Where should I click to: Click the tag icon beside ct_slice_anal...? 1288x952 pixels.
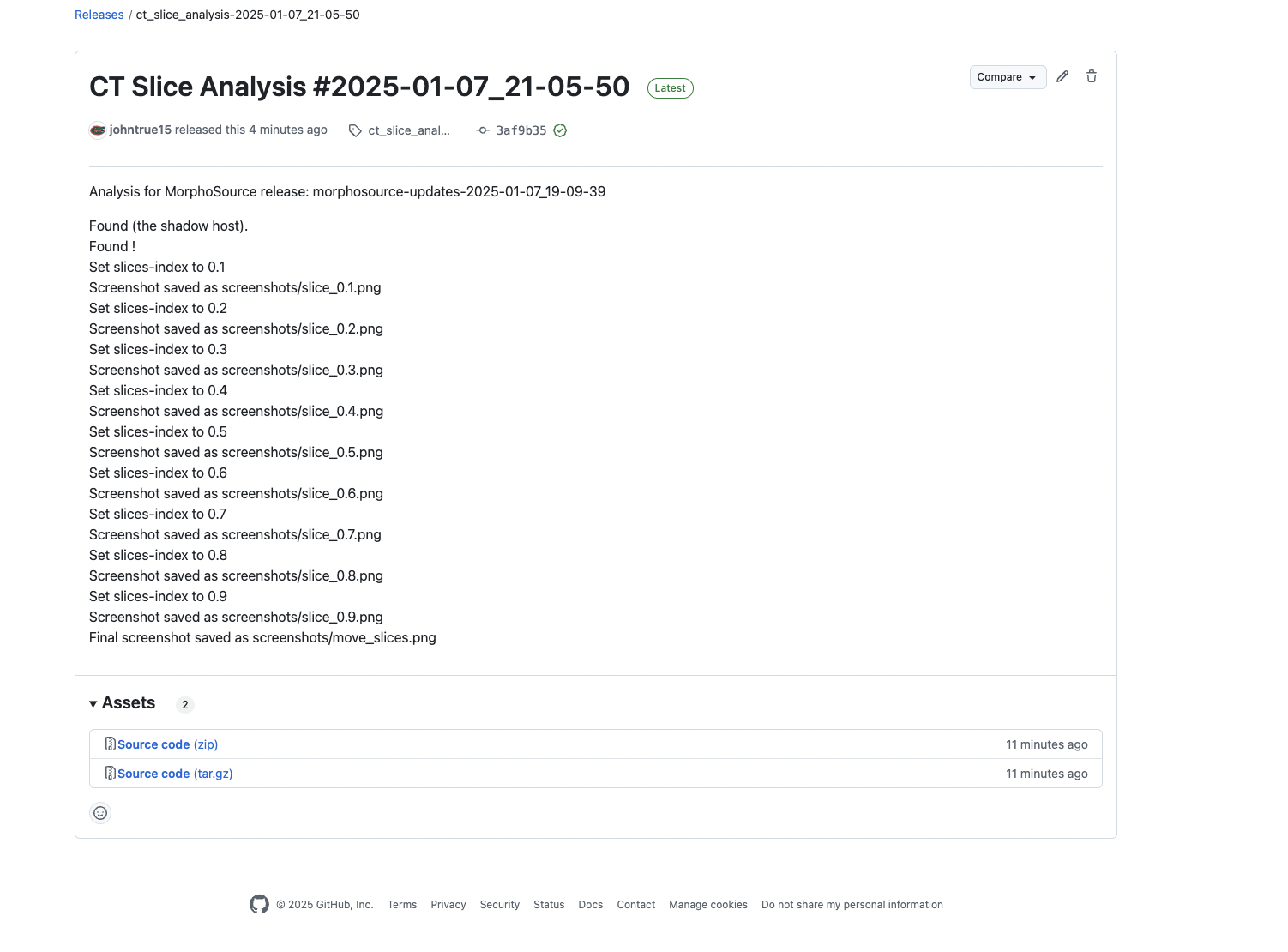(x=355, y=130)
